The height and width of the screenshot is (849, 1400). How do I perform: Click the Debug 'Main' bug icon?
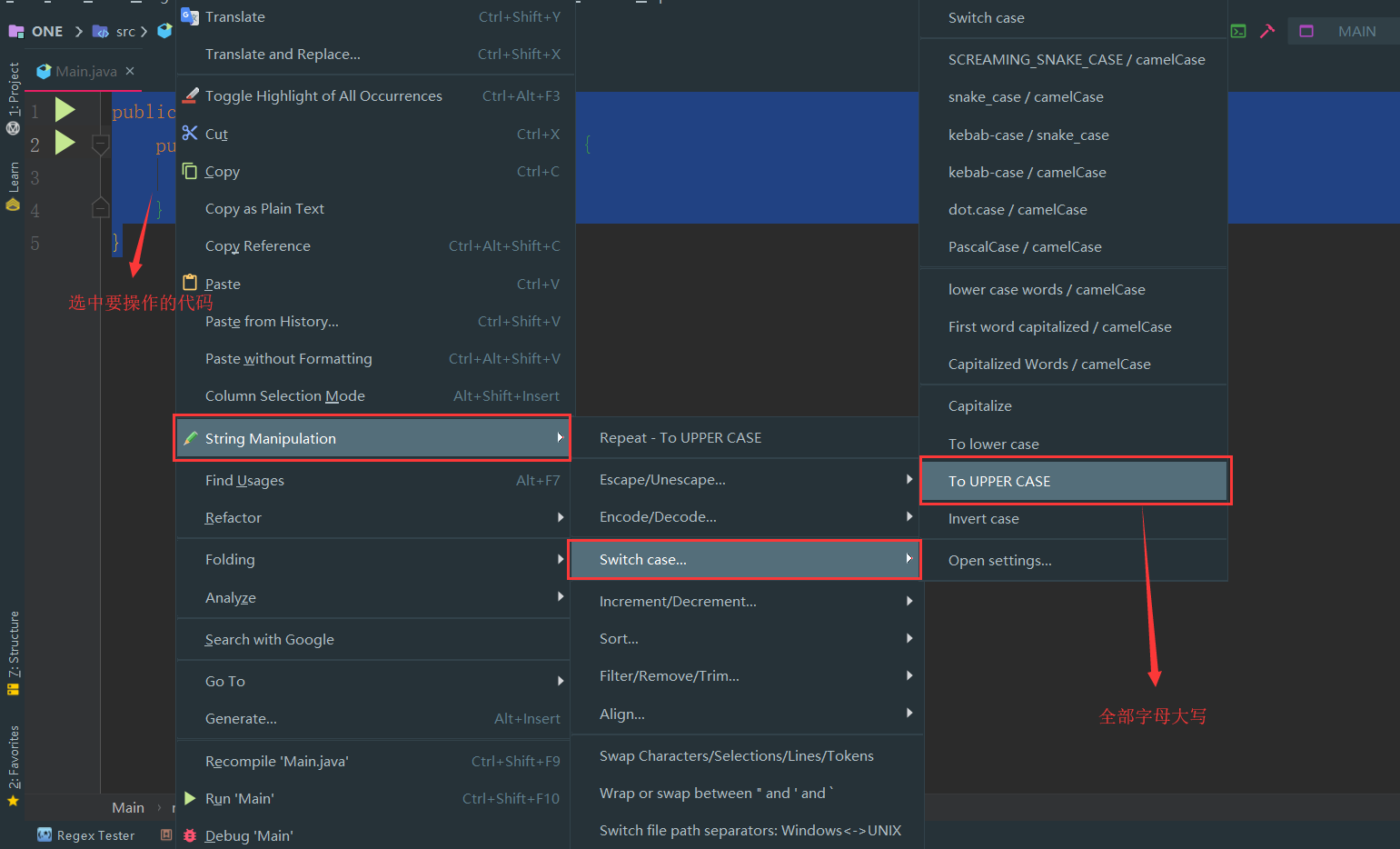pyautogui.click(x=190, y=835)
